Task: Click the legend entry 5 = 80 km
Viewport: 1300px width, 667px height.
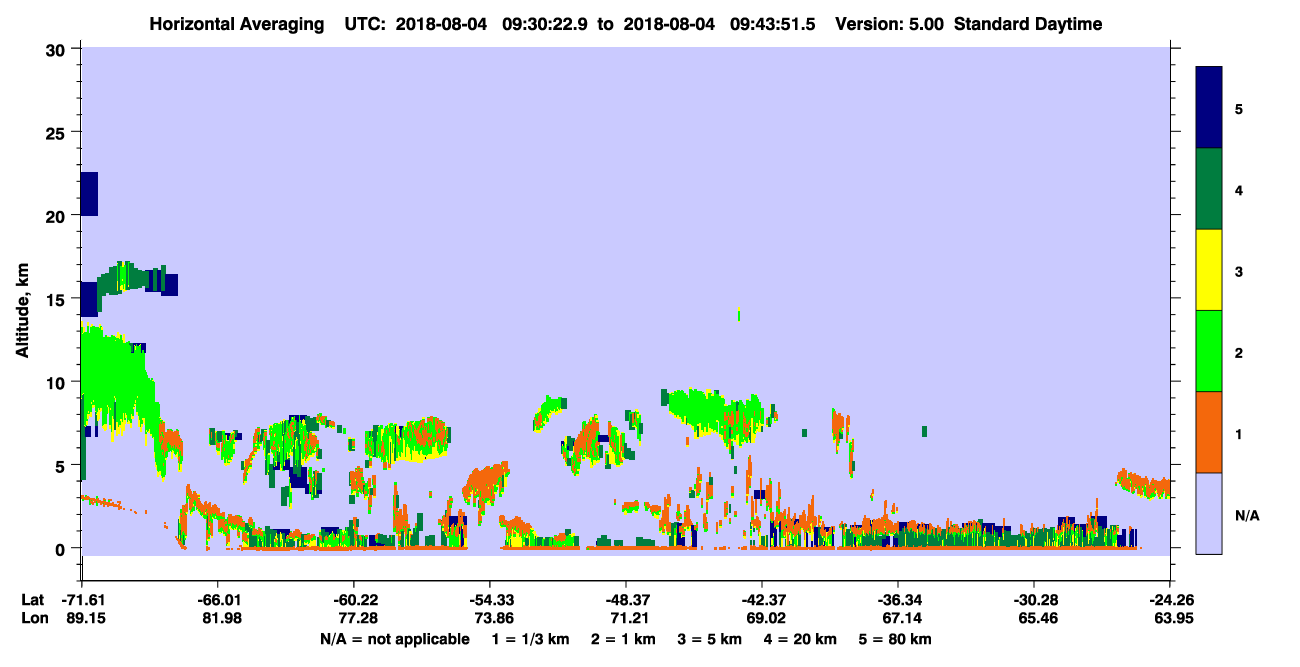Action: (896, 639)
